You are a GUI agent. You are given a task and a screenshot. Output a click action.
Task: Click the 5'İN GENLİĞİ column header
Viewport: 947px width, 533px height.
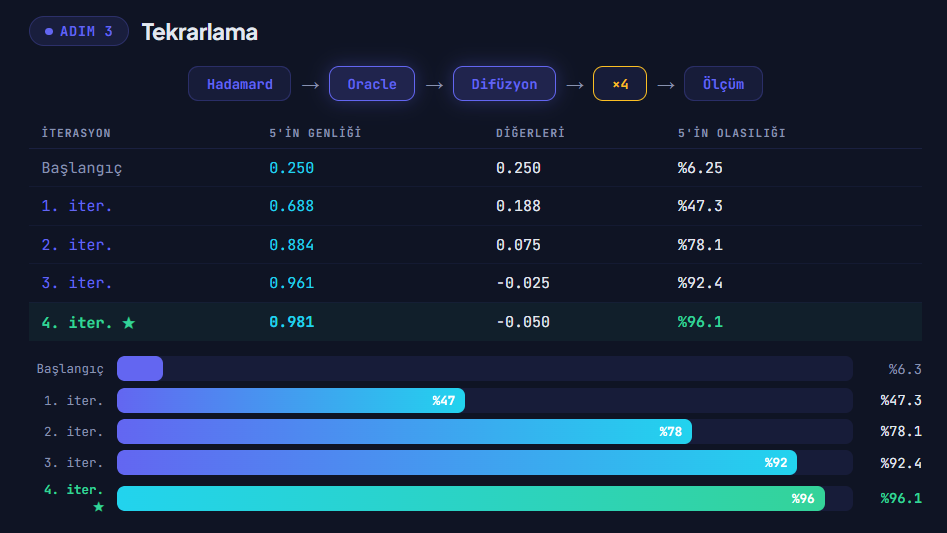point(315,133)
